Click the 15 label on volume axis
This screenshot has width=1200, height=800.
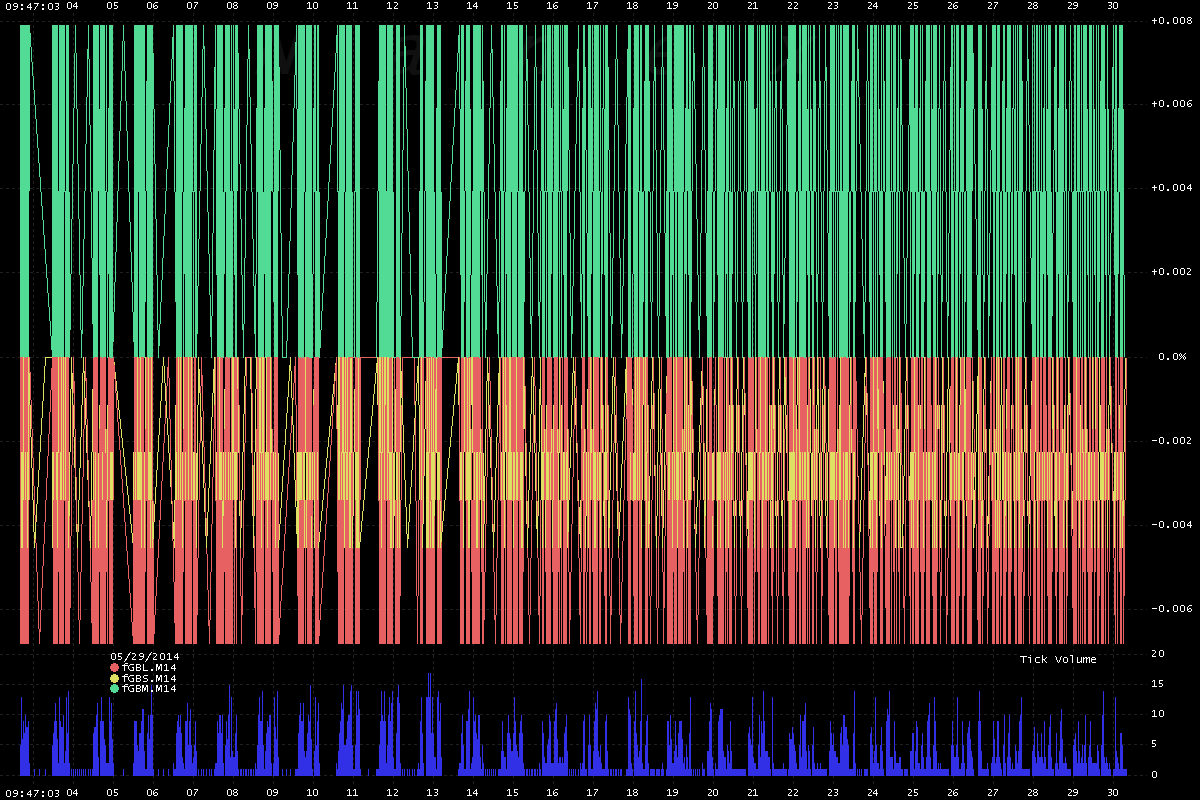pyautogui.click(x=1157, y=684)
